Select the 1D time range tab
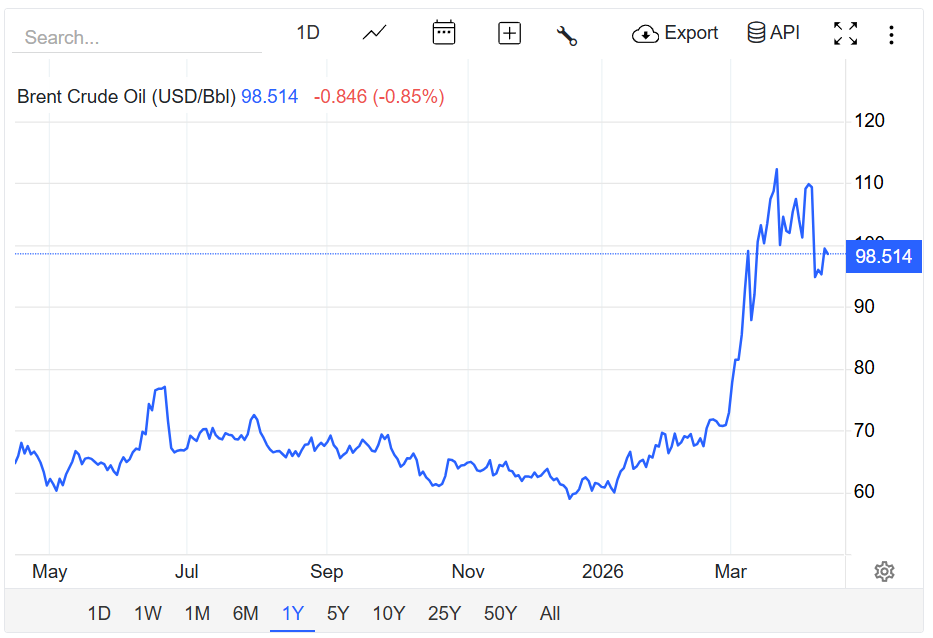This screenshot has height=638, width=933. (99, 613)
